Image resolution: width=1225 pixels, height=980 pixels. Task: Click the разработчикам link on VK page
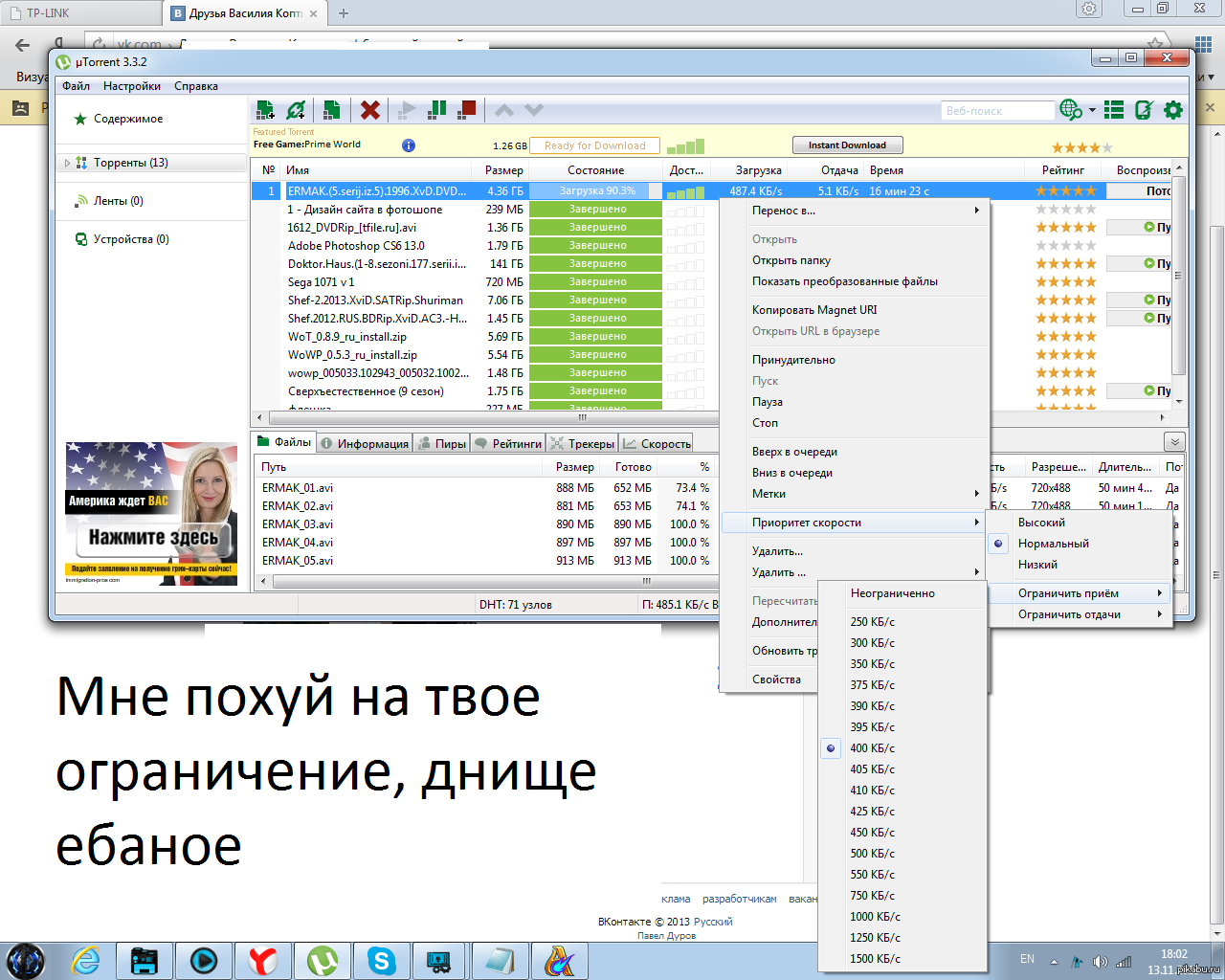click(x=739, y=899)
